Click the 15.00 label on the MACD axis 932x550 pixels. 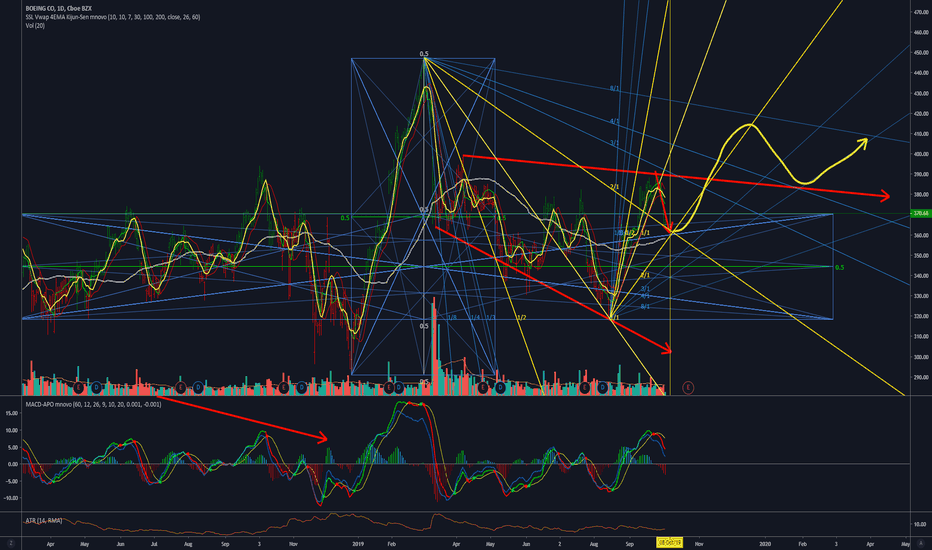(12, 413)
